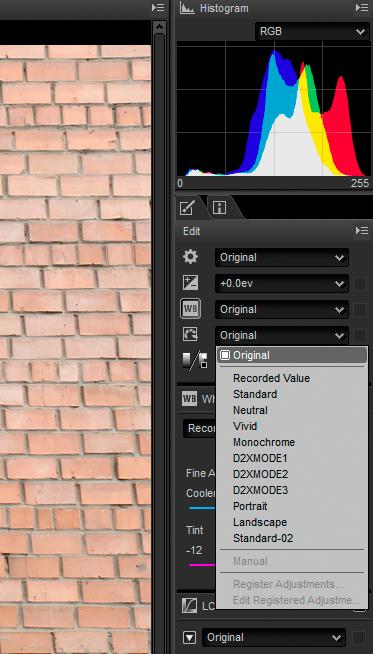
Task: Click the Histogram panel graph icon
Action: [x=187, y=8]
